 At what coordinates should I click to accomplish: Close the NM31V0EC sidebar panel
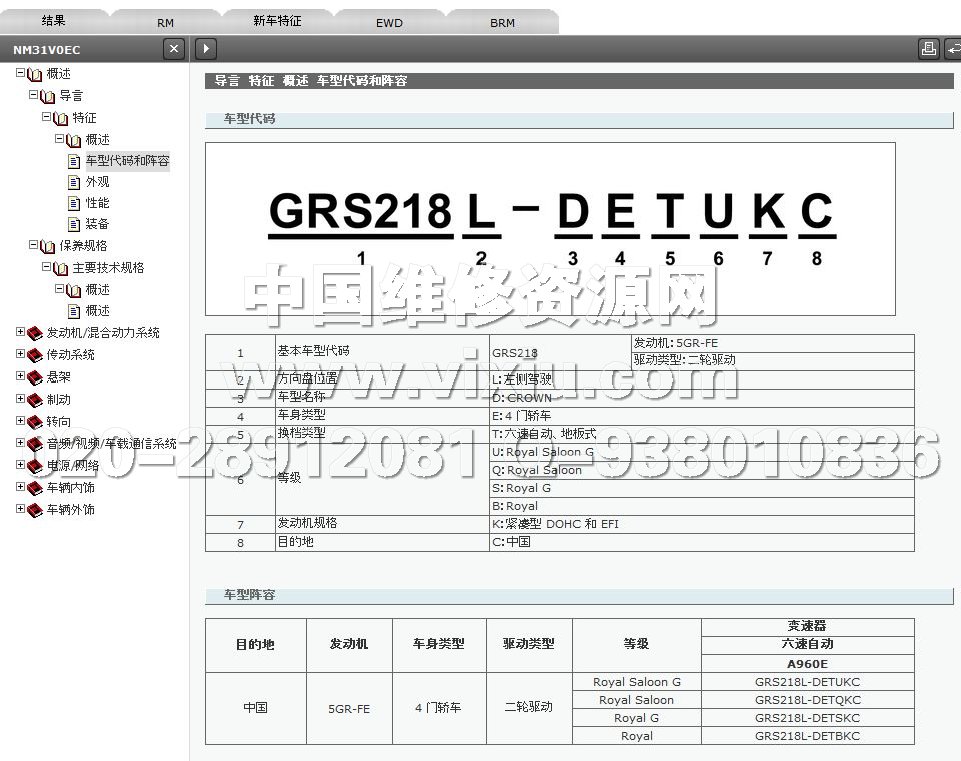click(x=174, y=49)
